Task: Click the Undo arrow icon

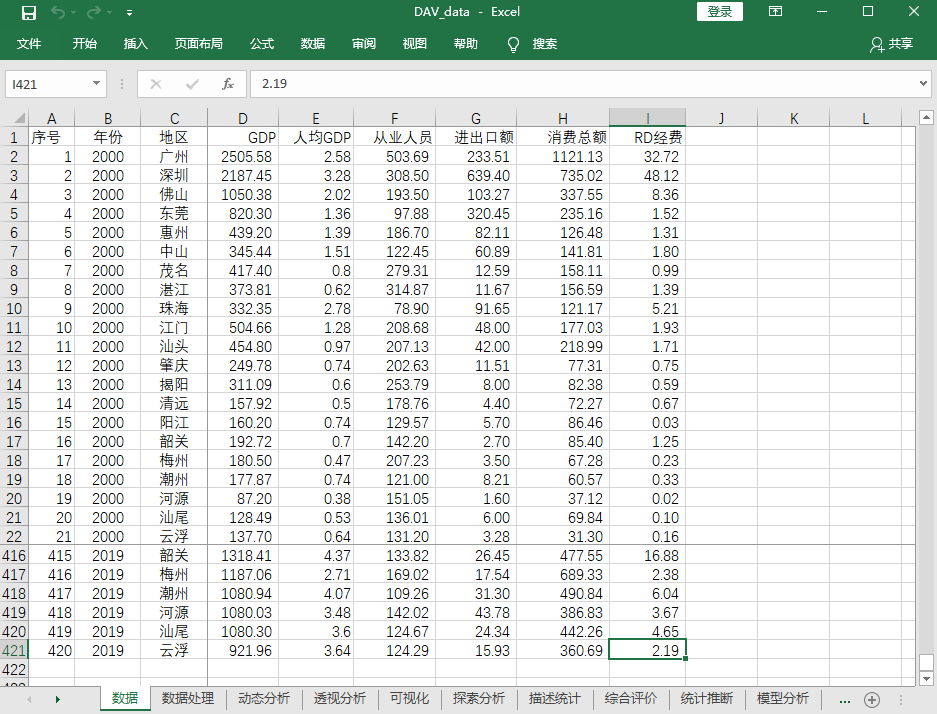Action: [x=57, y=12]
